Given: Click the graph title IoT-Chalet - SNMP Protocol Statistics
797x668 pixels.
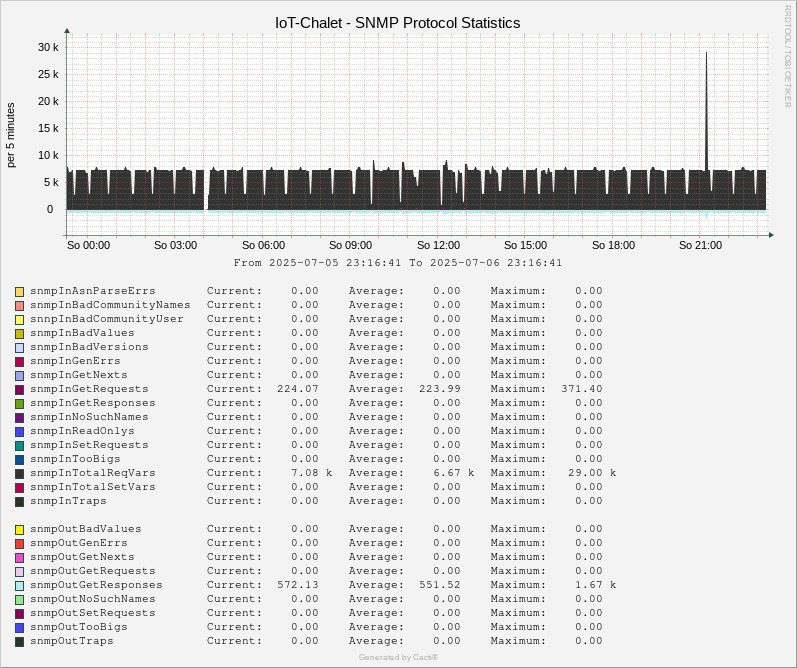Looking at the screenshot, I should coord(397,23).
